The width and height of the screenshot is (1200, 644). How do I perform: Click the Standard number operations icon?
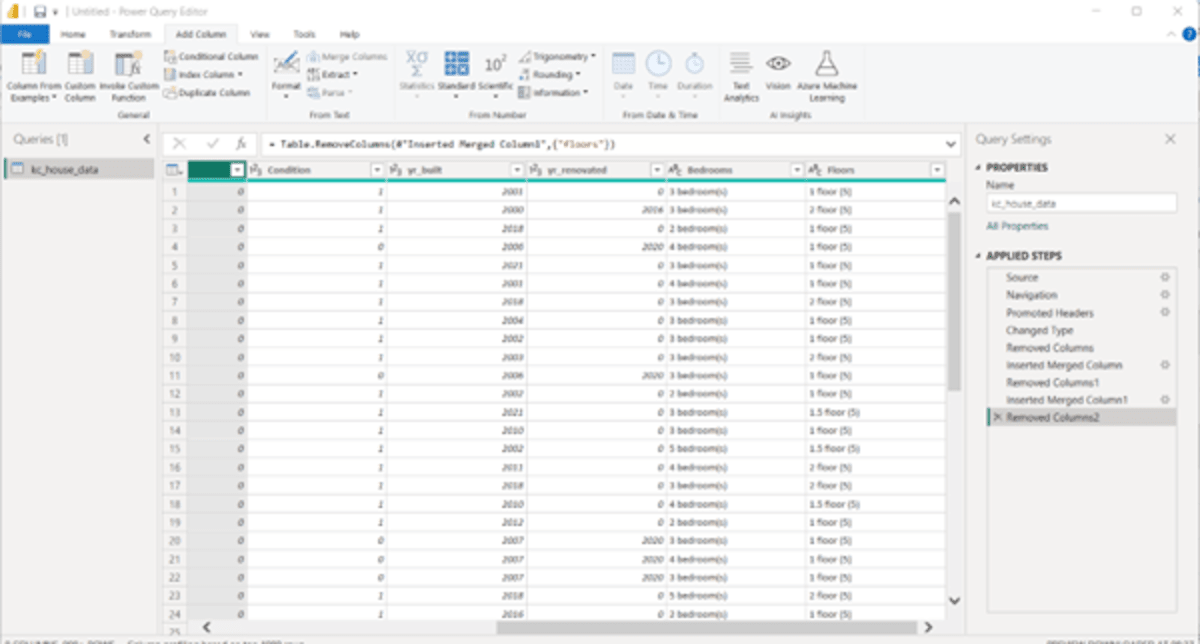[457, 64]
